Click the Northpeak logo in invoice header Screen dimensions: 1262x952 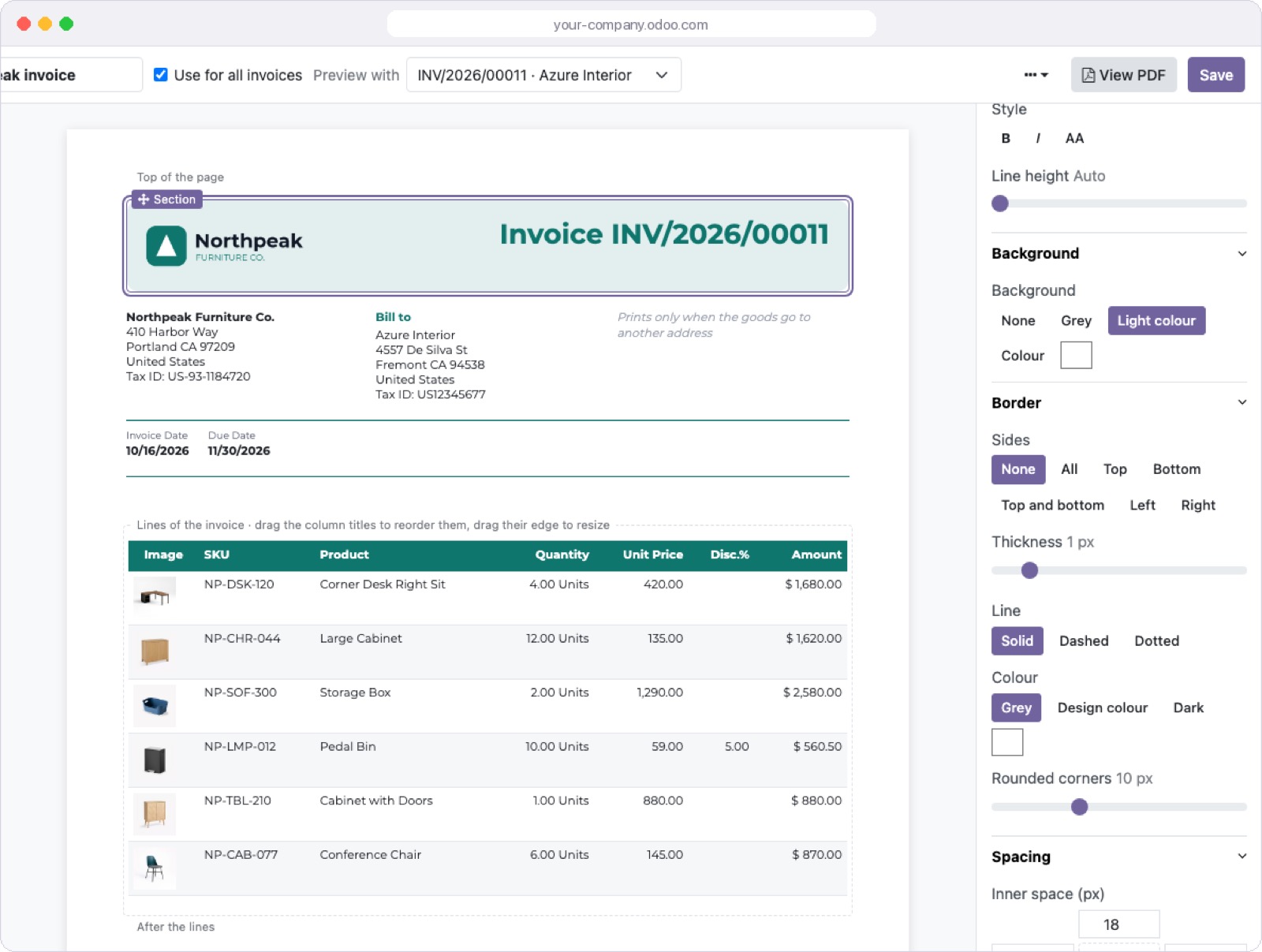pos(224,245)
